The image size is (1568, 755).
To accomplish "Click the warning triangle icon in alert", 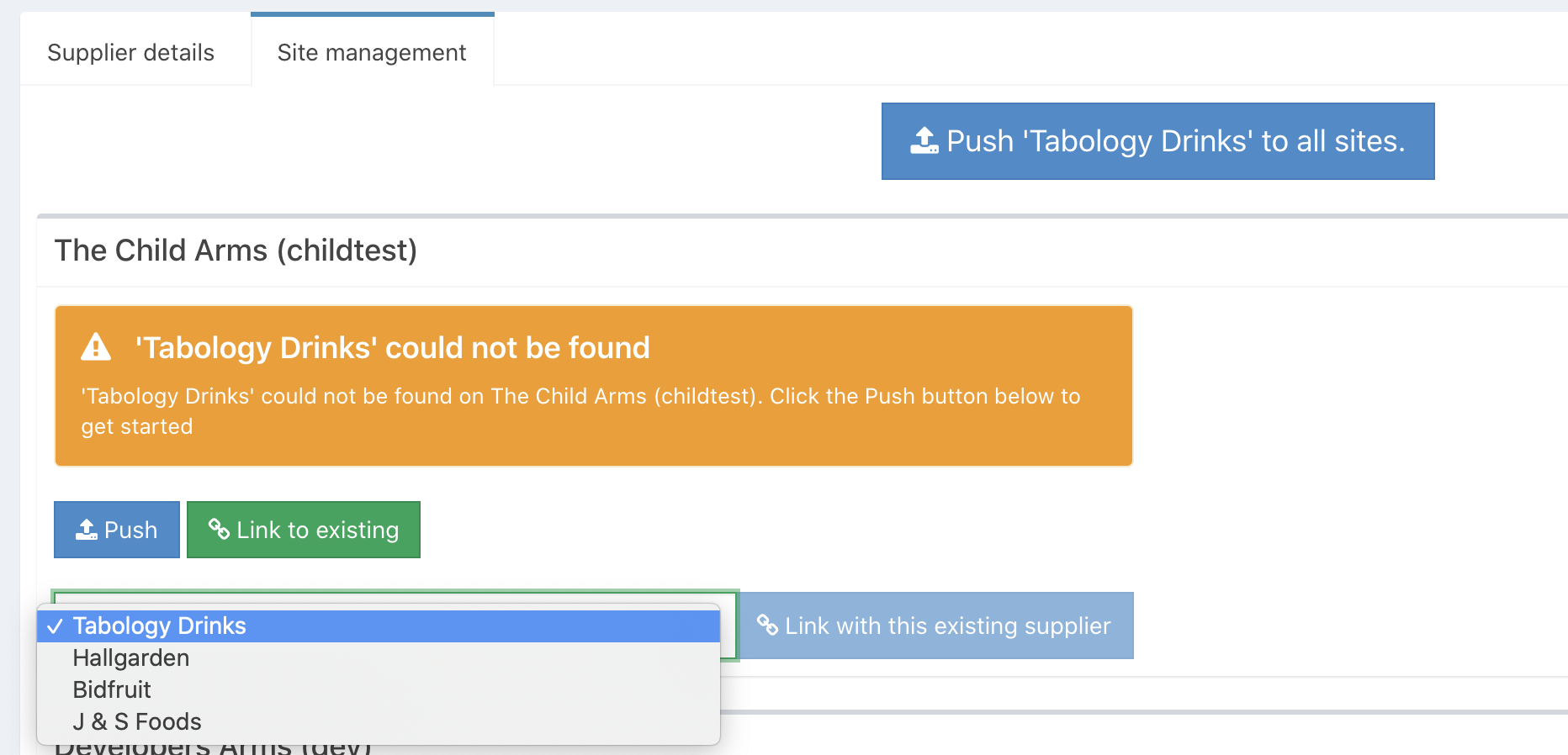I will pos(96,346).
